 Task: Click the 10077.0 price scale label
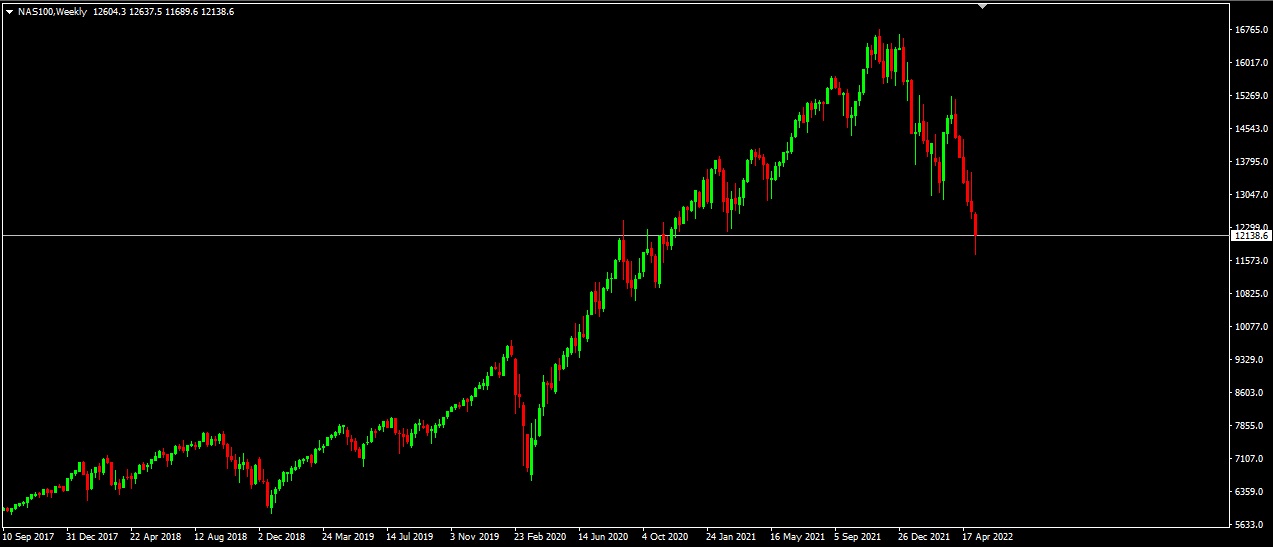[x=1251, y=327]
